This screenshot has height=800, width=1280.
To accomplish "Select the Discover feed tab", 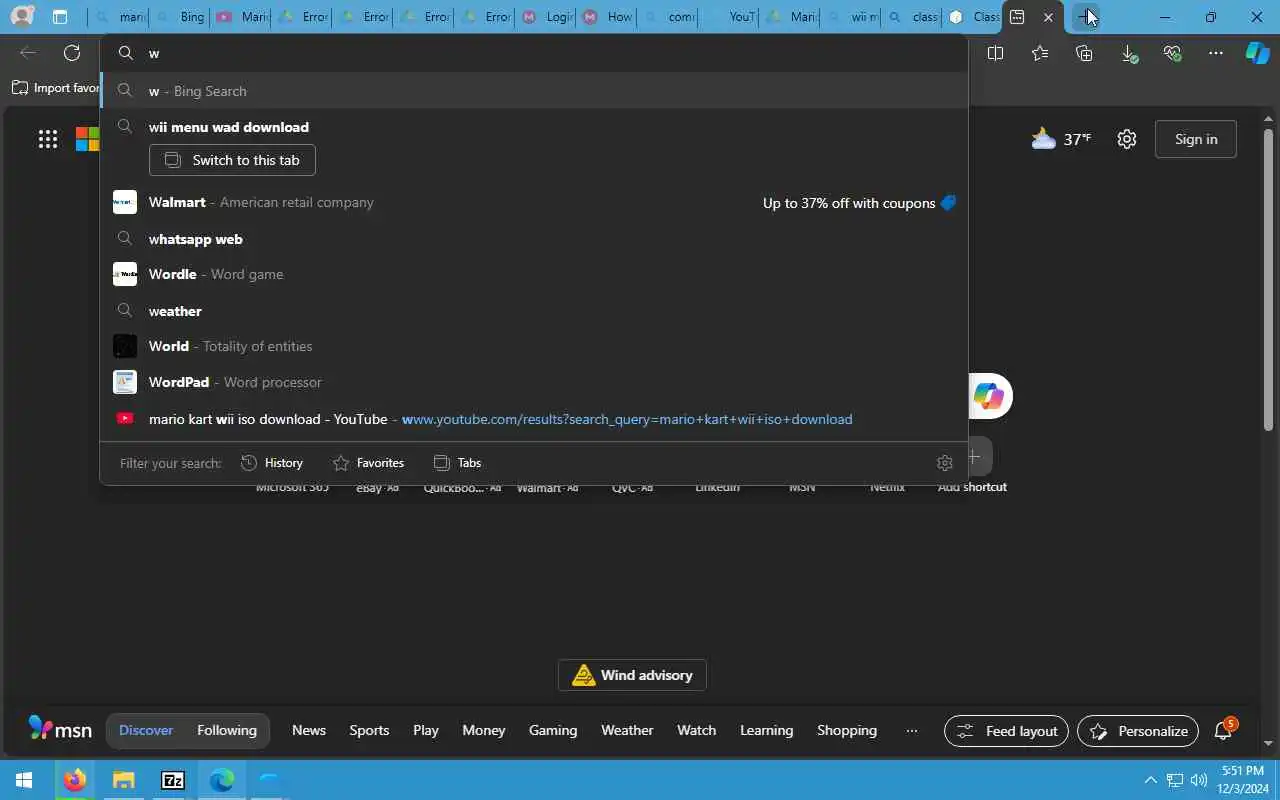I will pyautogui.click(x=146, y=730).
